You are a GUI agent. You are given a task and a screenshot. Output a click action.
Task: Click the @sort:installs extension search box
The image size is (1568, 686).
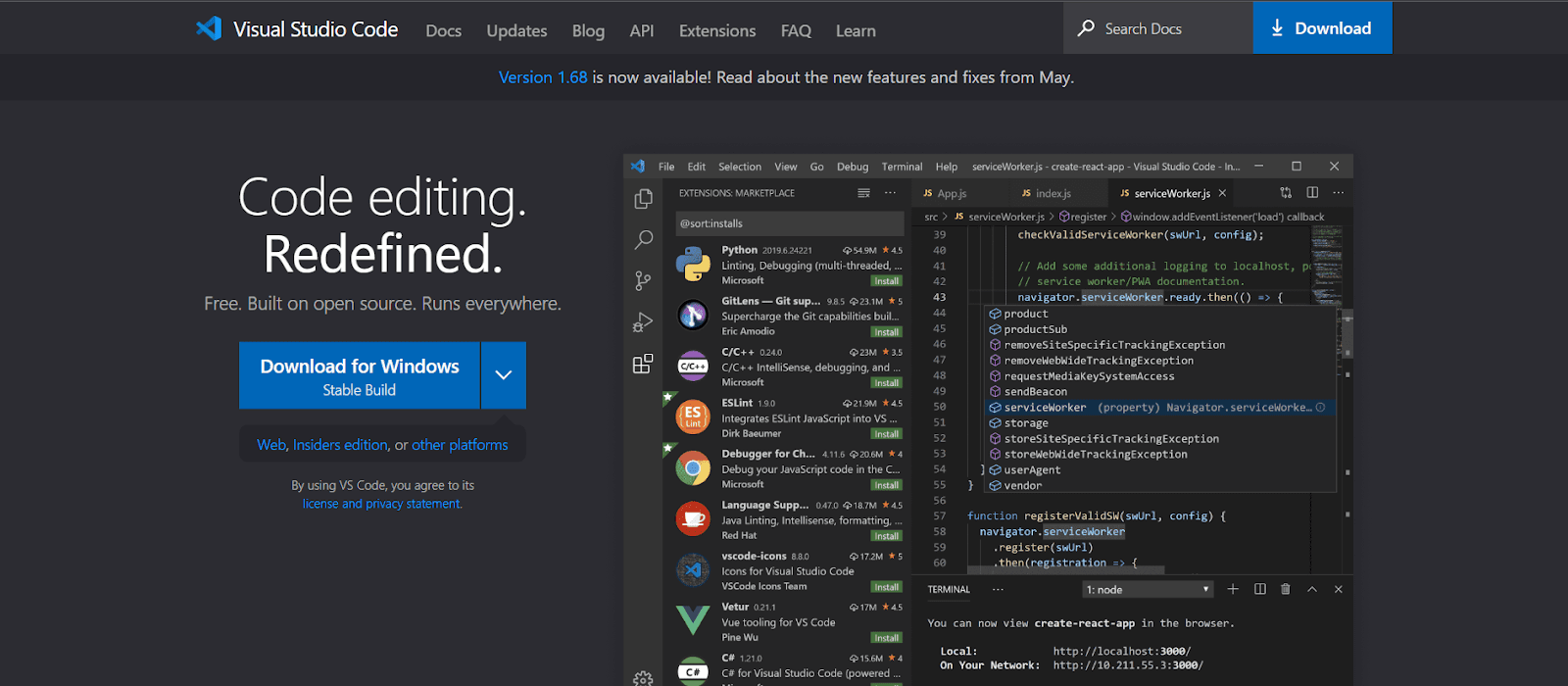click(789, 223)
